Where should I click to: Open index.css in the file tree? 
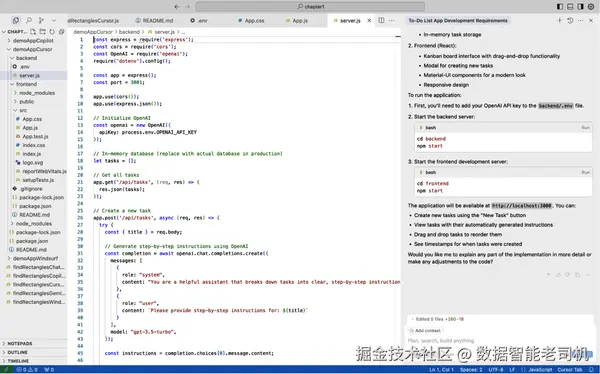[x=34, y=145]
